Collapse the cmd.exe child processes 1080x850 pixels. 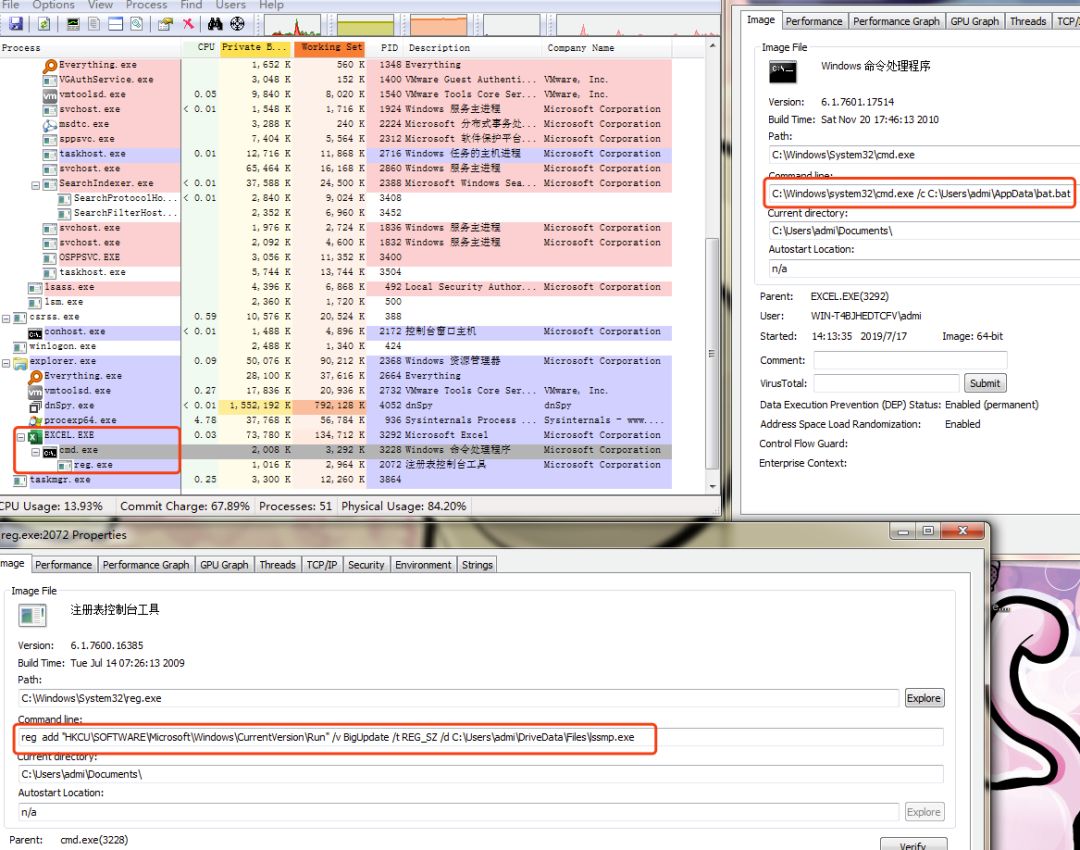(35, 451)
